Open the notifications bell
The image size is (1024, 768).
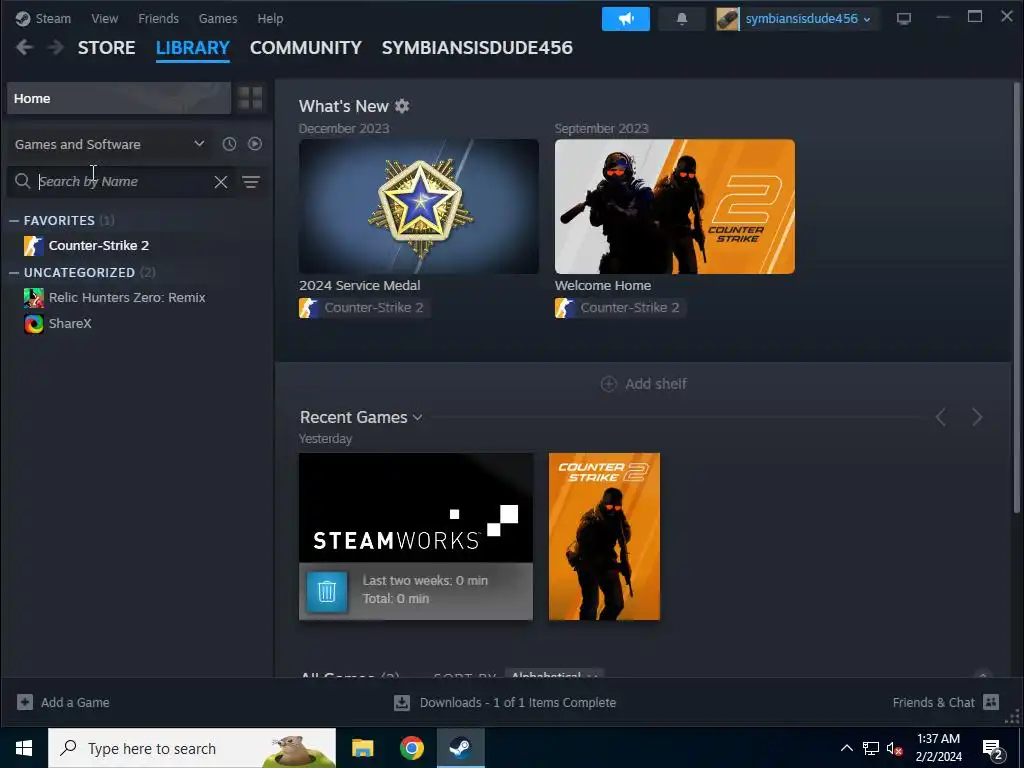(682, 19)
